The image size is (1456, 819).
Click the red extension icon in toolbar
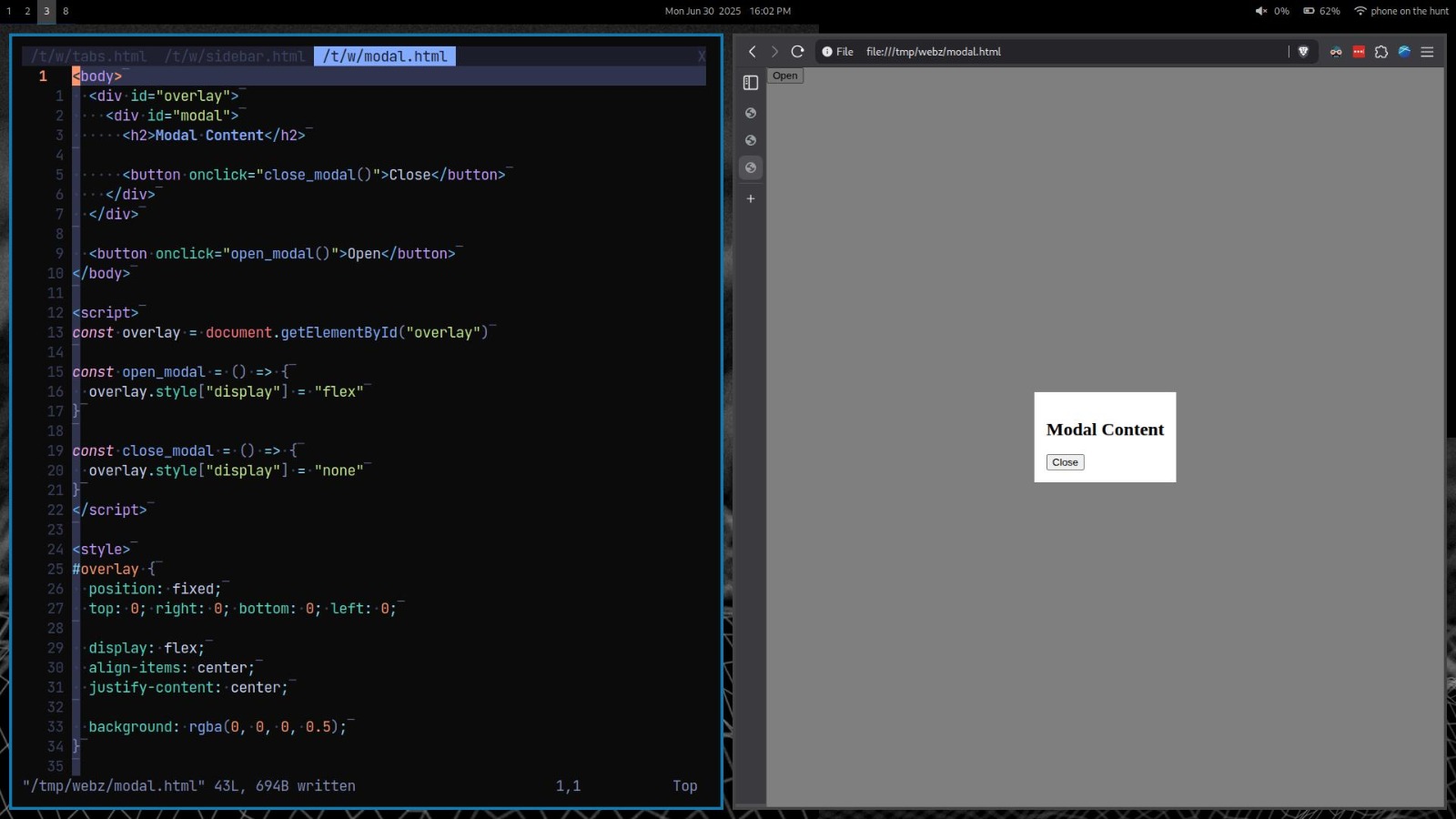(x=1359, y=52)
